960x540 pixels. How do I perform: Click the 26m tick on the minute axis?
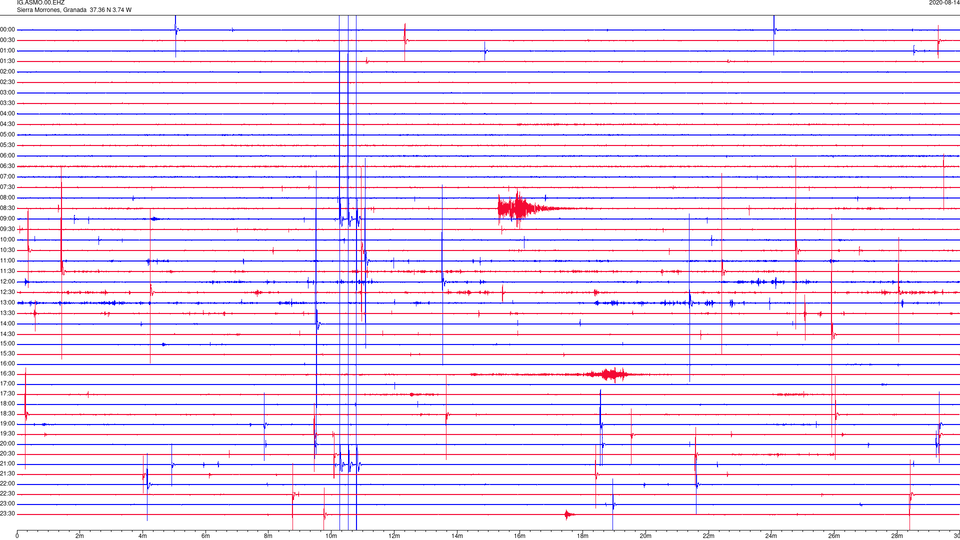coord(834,536)
